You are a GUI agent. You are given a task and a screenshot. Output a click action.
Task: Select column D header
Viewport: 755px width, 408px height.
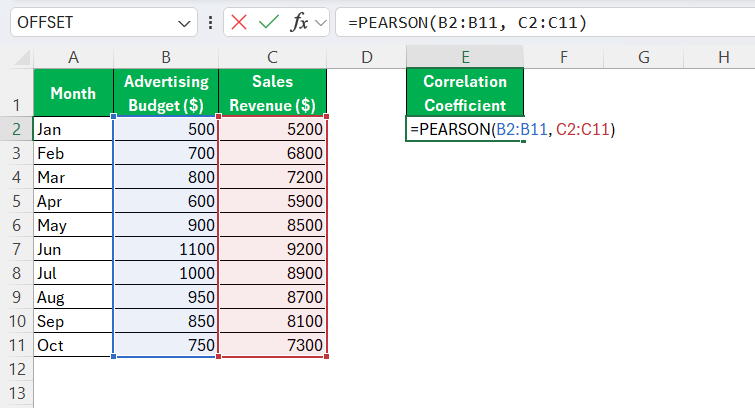(367, 57)
